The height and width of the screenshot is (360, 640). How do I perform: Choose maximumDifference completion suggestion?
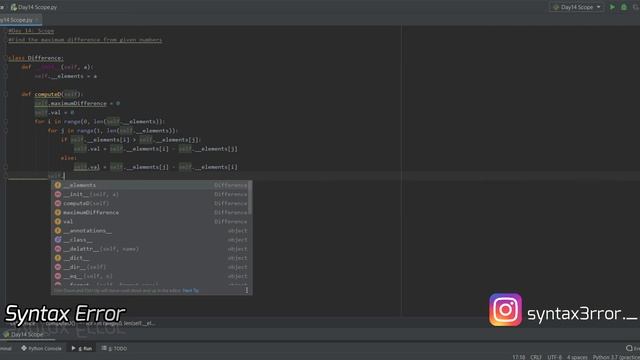click(151, 212)
